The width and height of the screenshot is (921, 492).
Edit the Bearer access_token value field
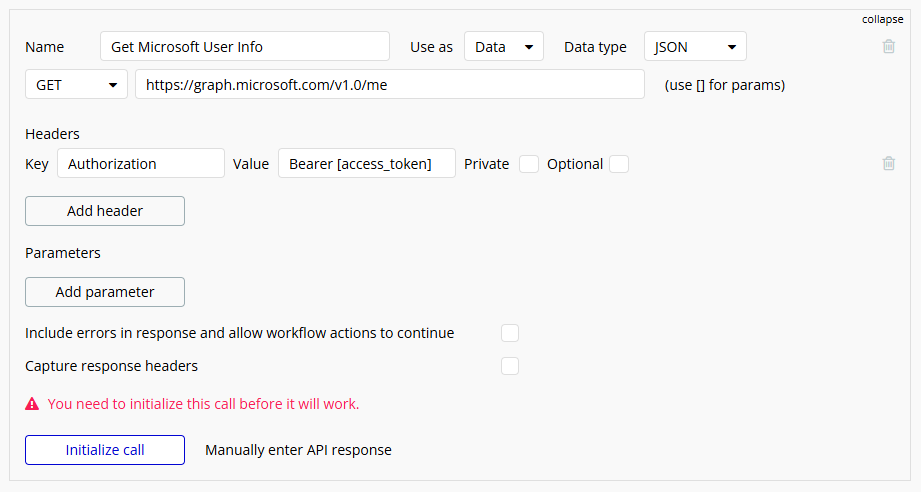[x=367, y=163]
